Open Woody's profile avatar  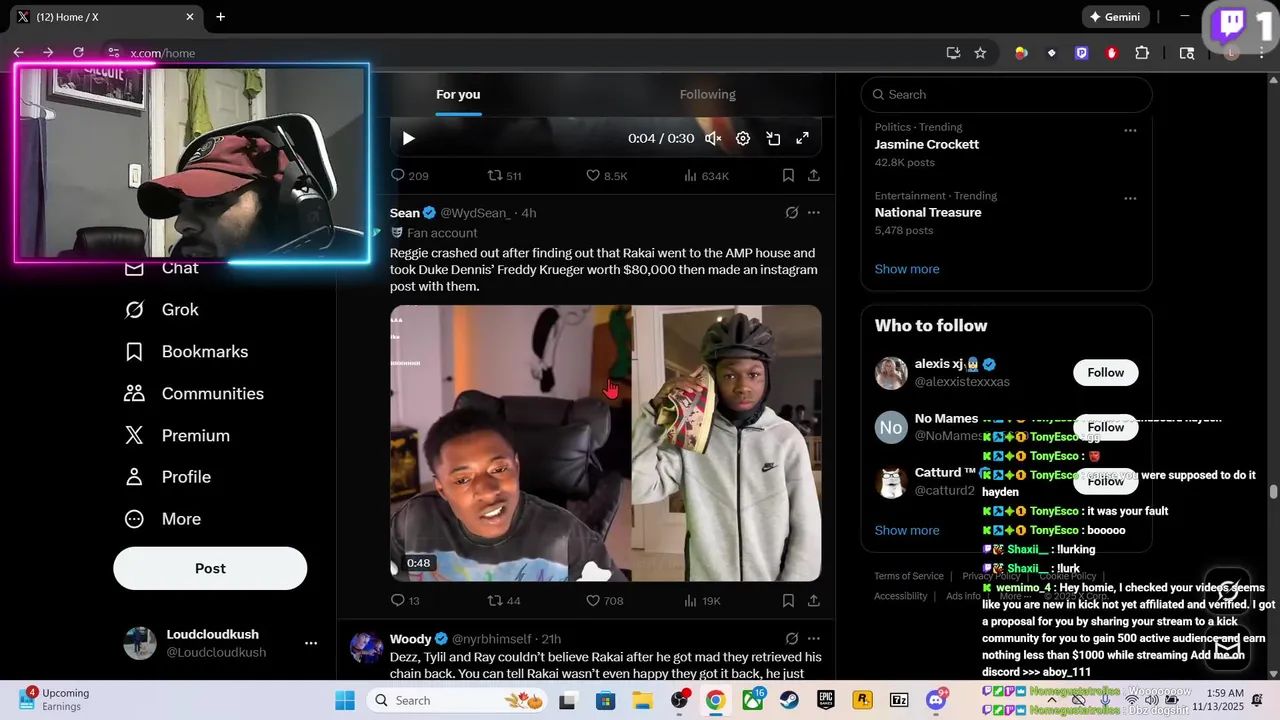[x=366, y=648]
